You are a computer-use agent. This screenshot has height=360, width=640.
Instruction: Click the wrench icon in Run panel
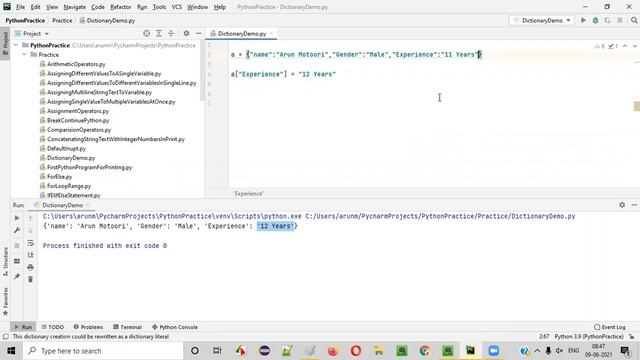tap(17, 231)
